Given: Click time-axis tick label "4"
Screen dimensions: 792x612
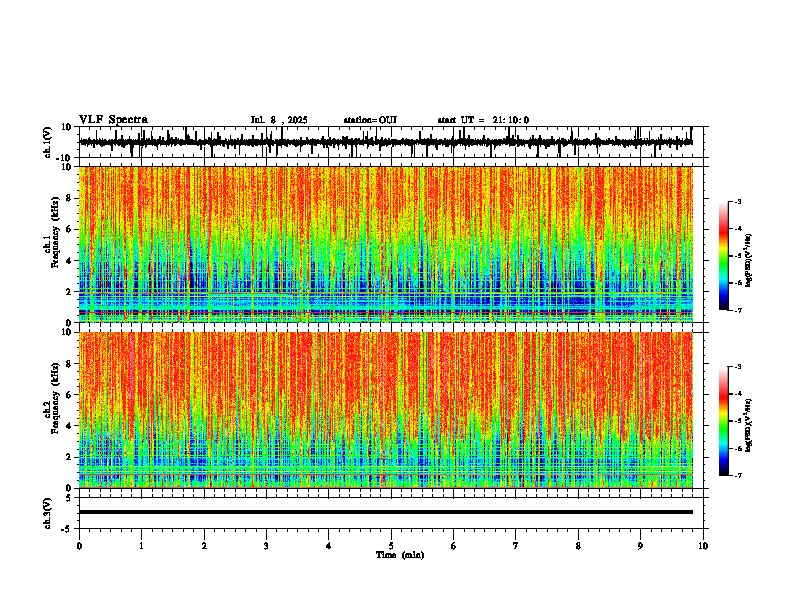Looking at the screenshot, I should click(329, 546).
